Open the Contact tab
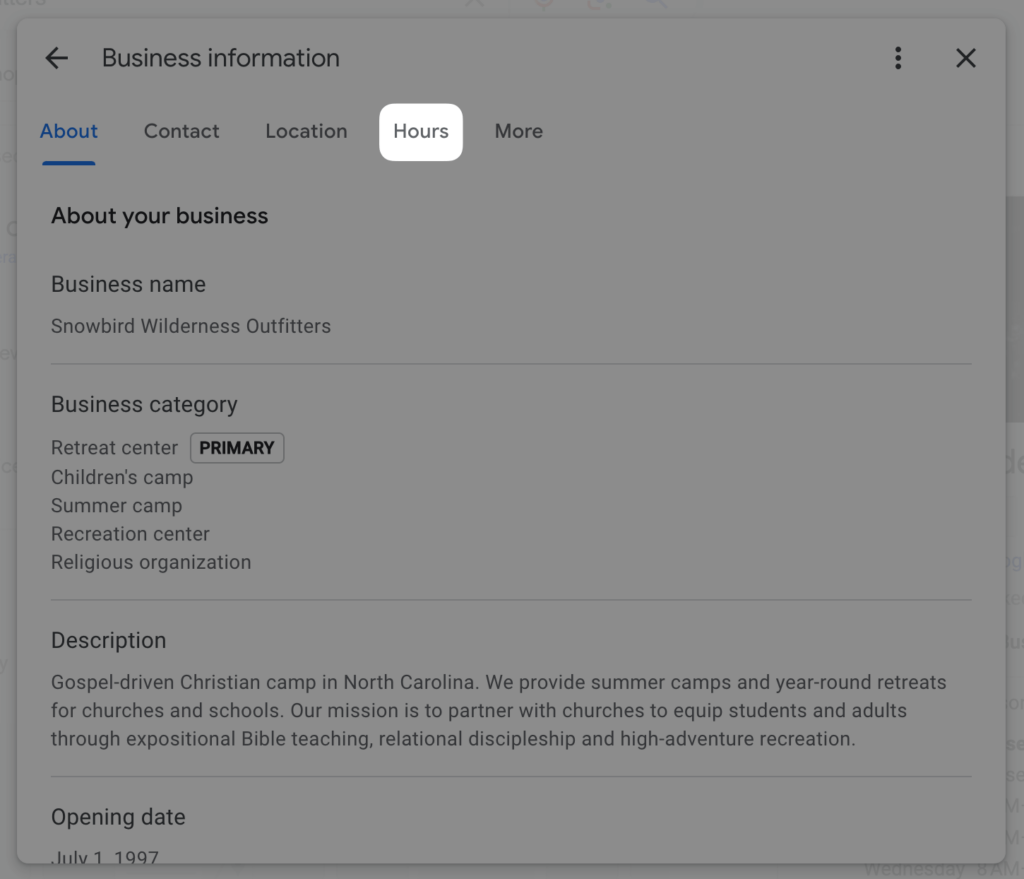 [182, 131]
